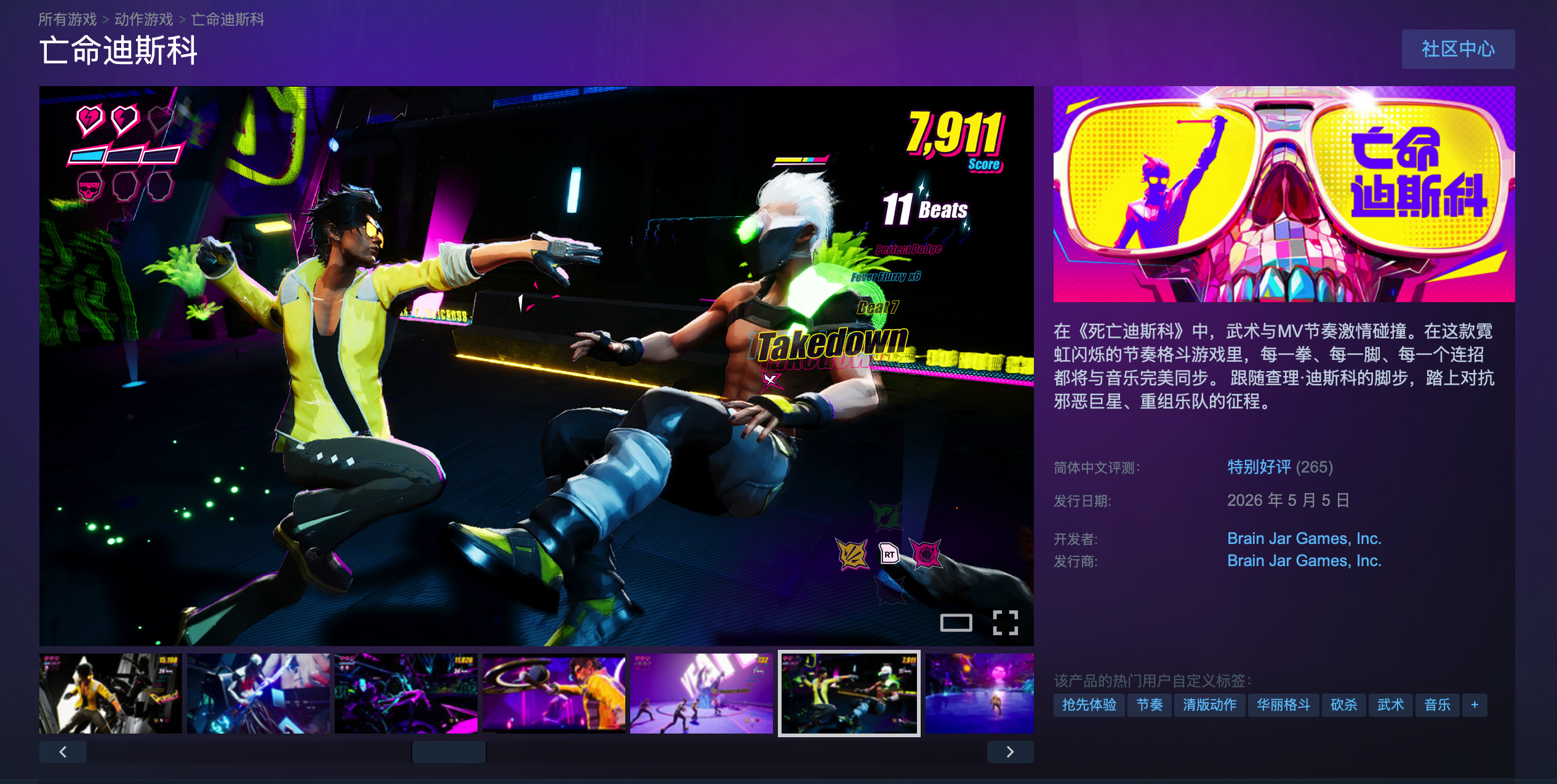Screen dimensions: 1557x784
Task: Advance the thumbnail strip with the right arrow
Action: pos(1010,751)
